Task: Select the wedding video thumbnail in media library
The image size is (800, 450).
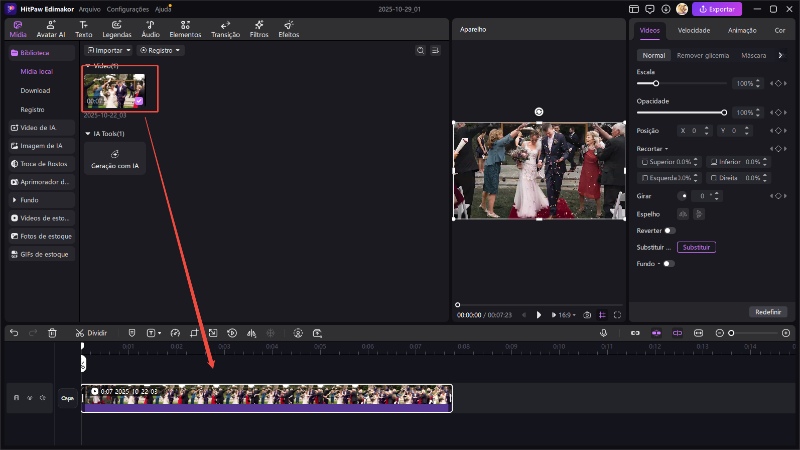Action: 114,89
